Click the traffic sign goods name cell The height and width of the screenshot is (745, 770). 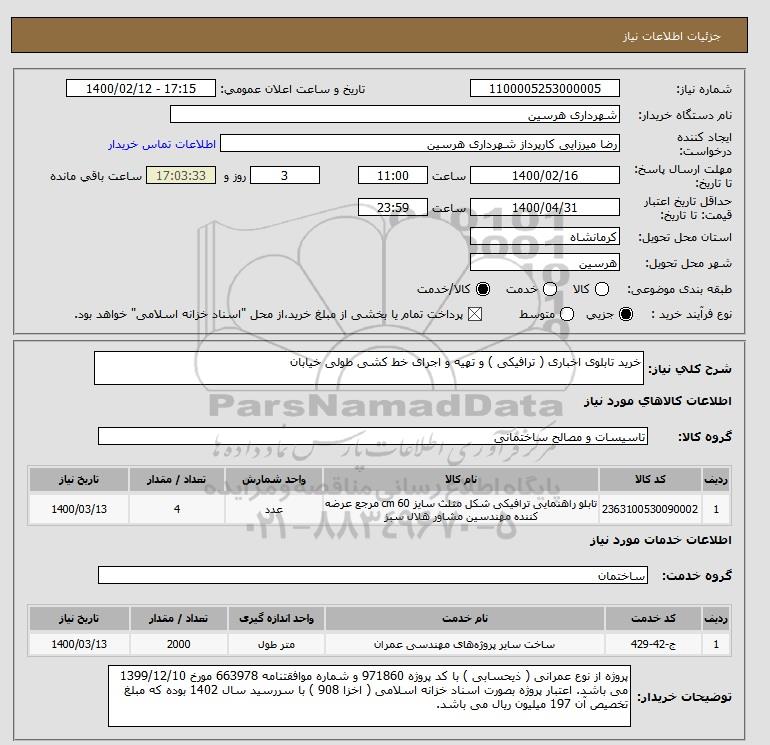pyautogui.click(x=461, y=509)
